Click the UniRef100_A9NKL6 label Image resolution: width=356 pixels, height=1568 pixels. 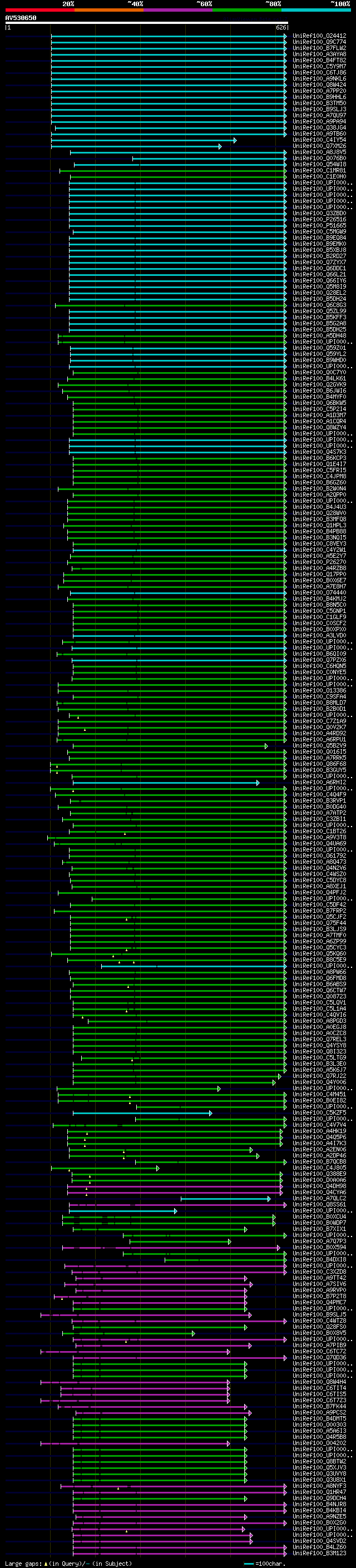(319, 78)
